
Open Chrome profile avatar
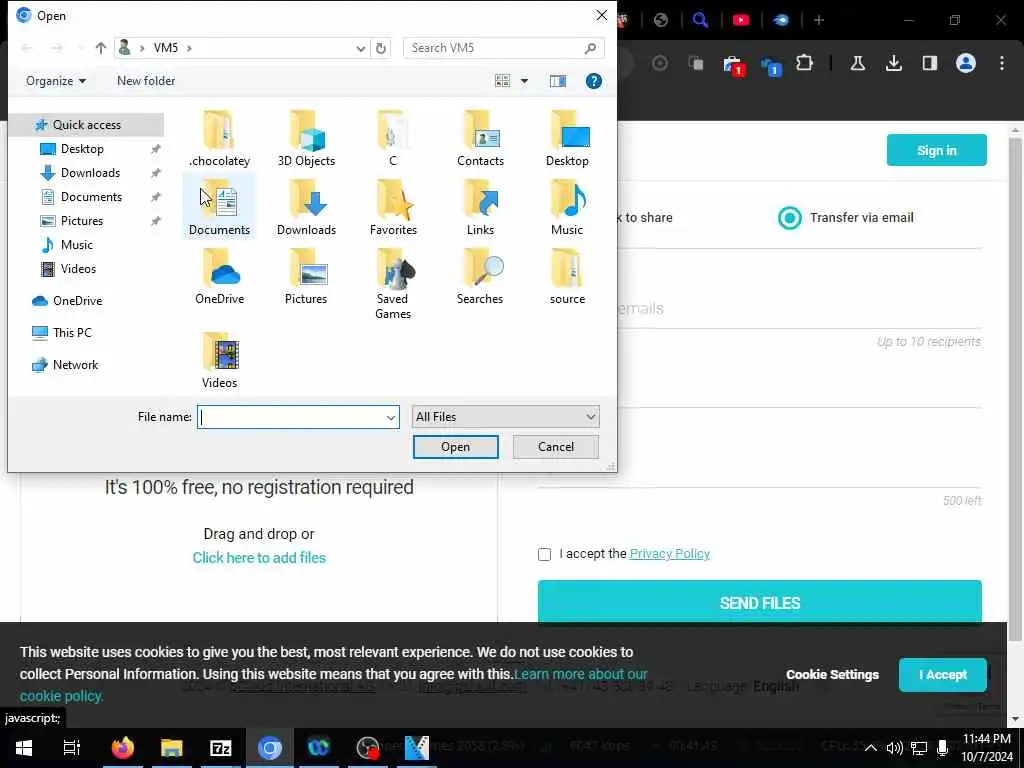[x=966, y=63]
